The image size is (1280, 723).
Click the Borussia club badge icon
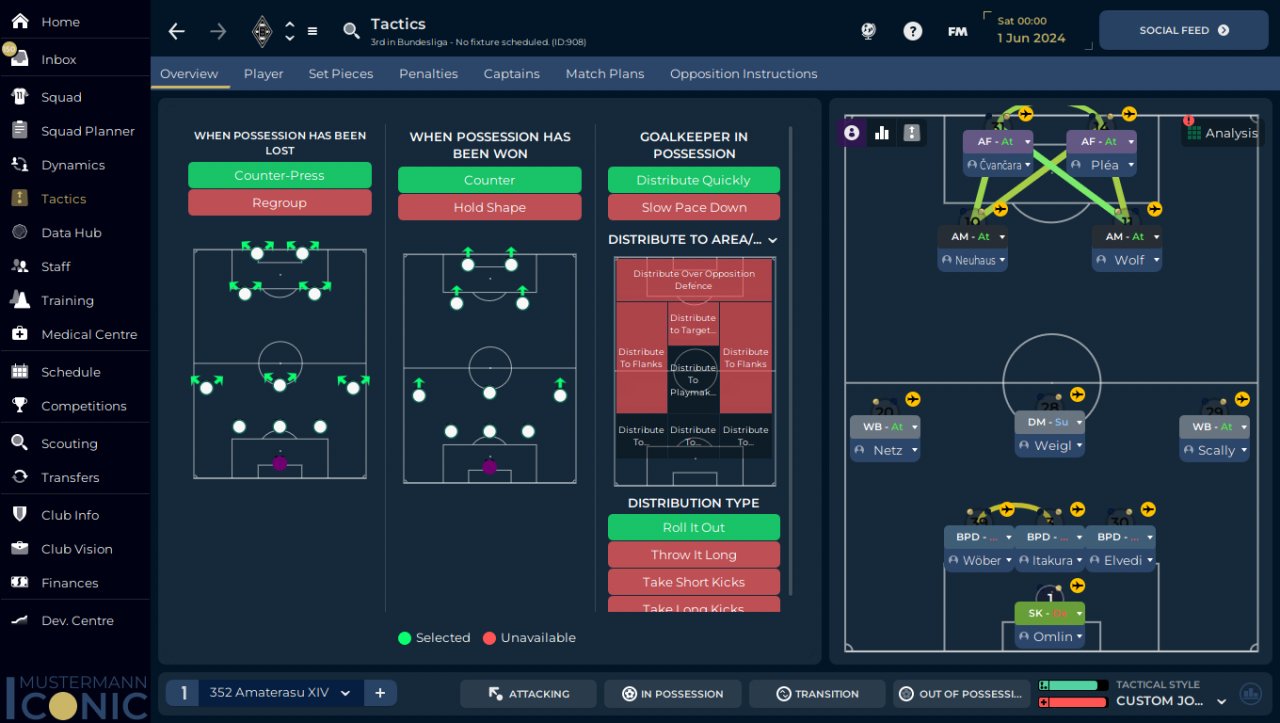[262, 31]
